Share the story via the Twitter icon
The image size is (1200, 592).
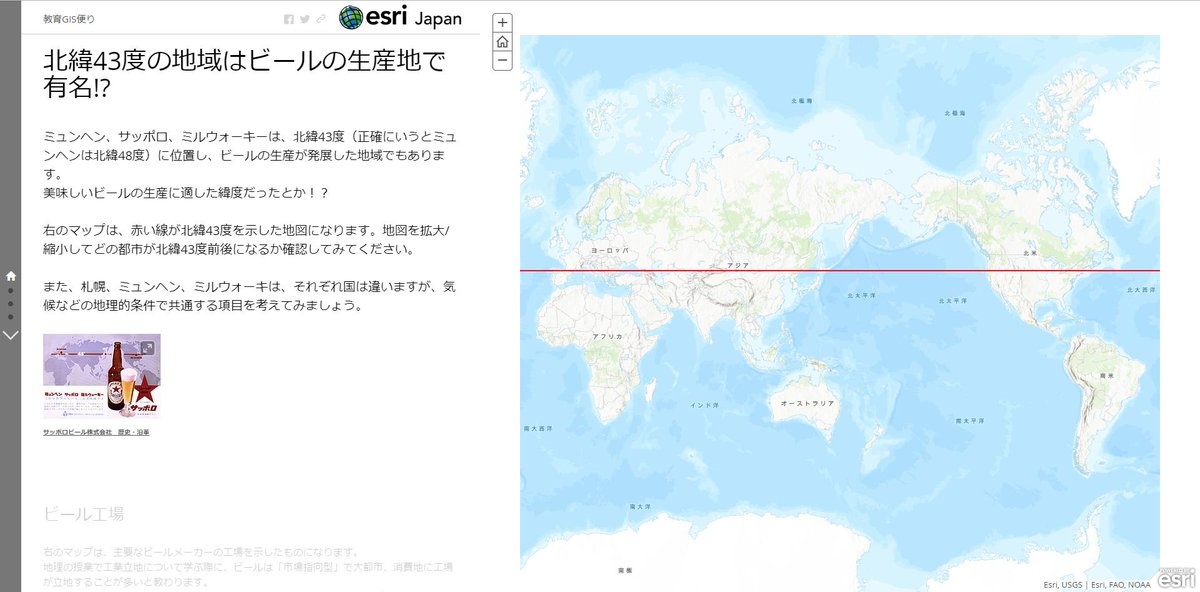click(305, 19)
